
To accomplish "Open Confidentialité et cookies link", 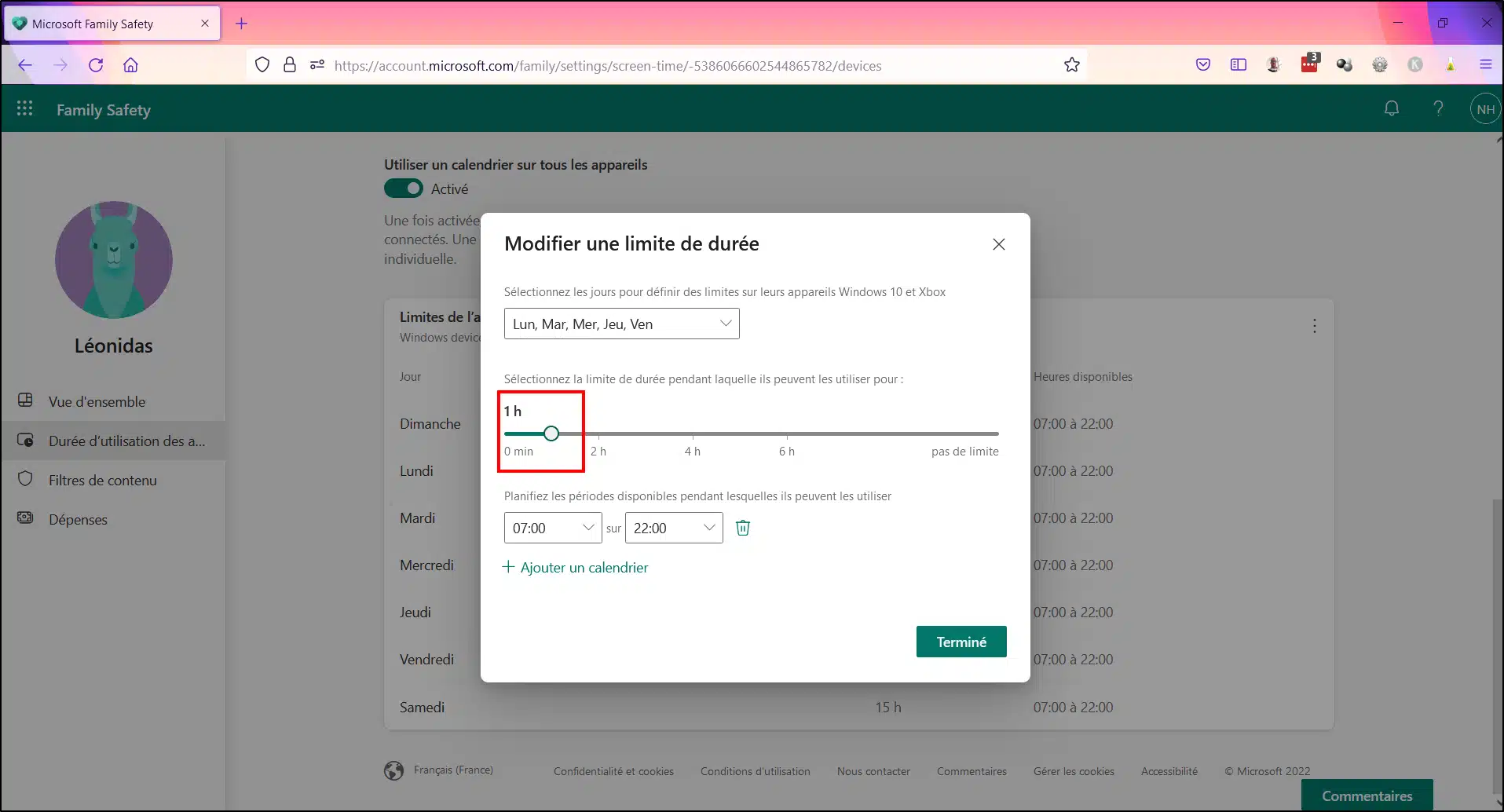I will point(613,771).
